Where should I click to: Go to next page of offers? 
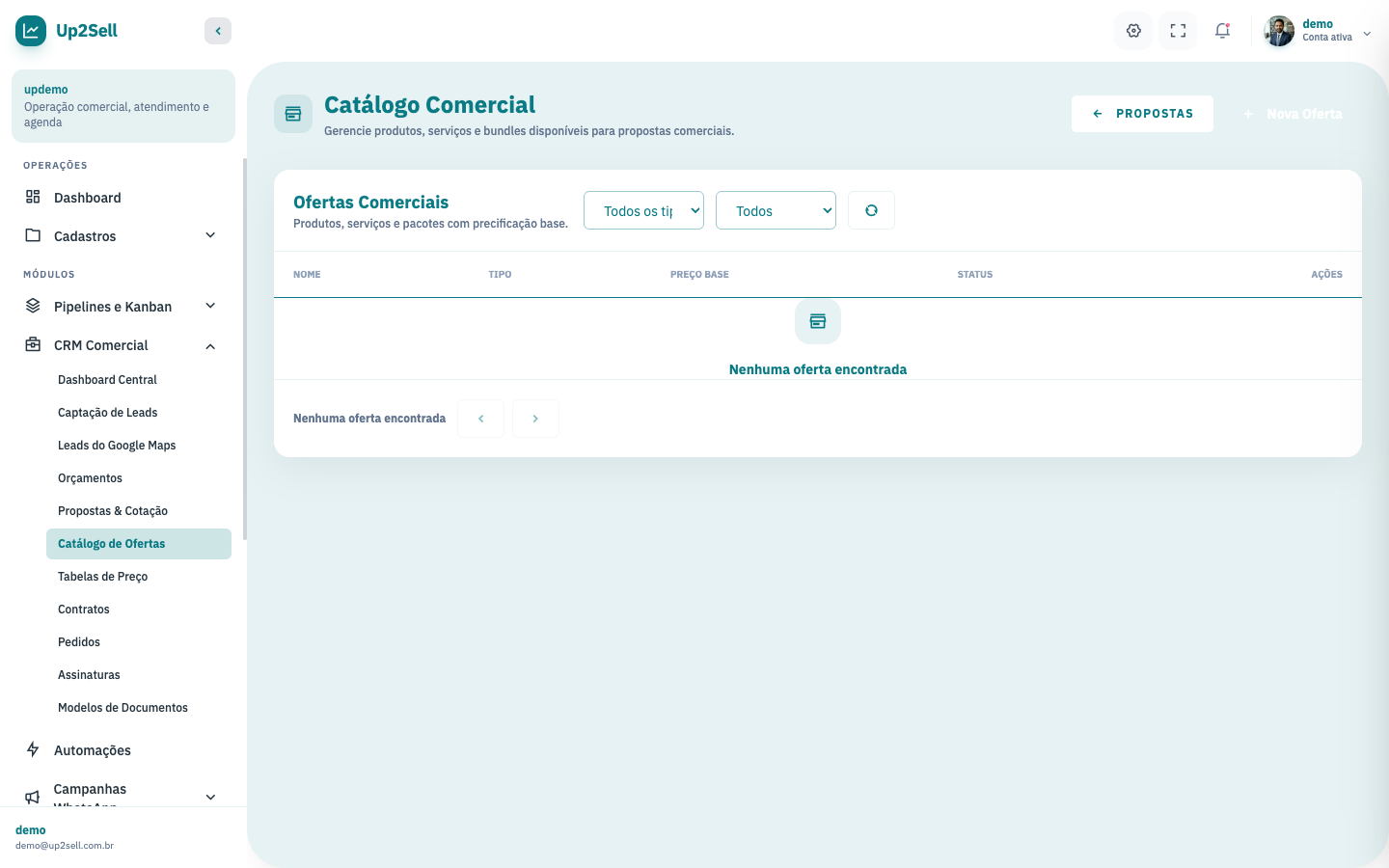click(x=535, y=419)
